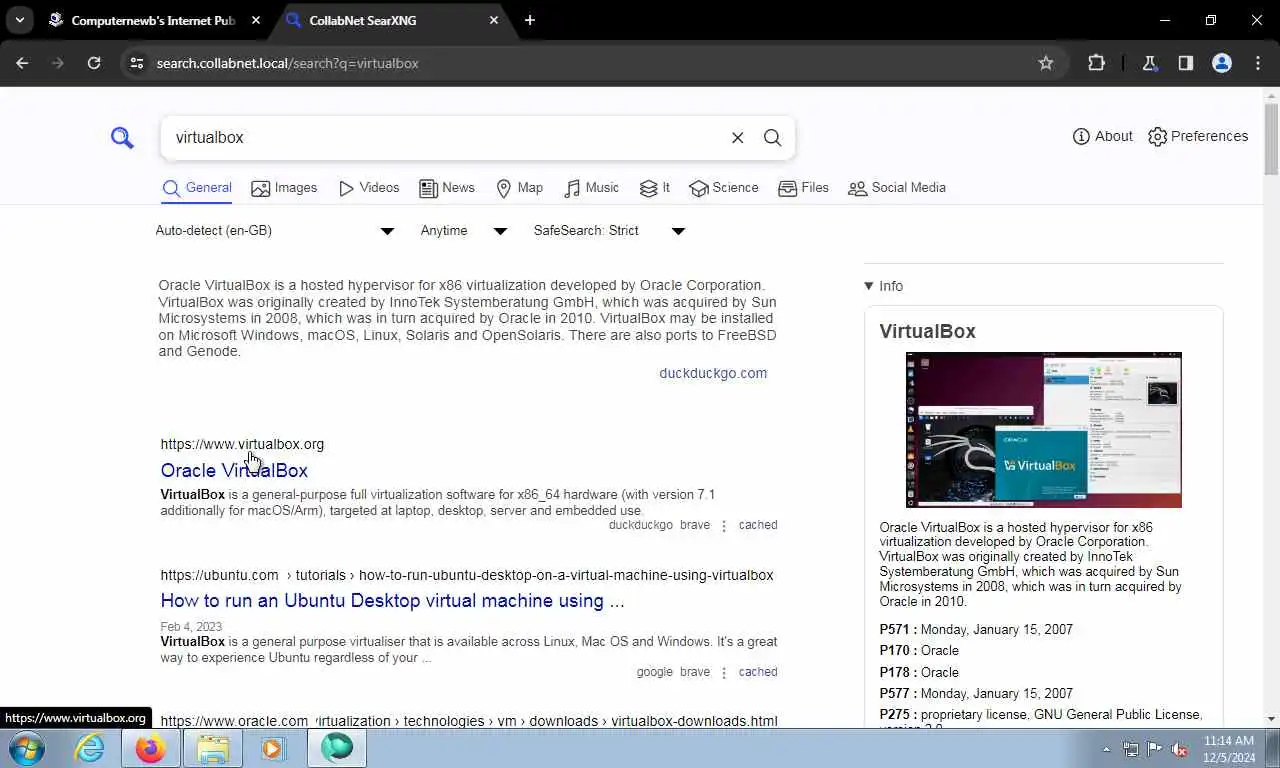Viewport: 1280px width, 768px height.
Task: Open a new browser tab
Action: [x=530, y=20]
